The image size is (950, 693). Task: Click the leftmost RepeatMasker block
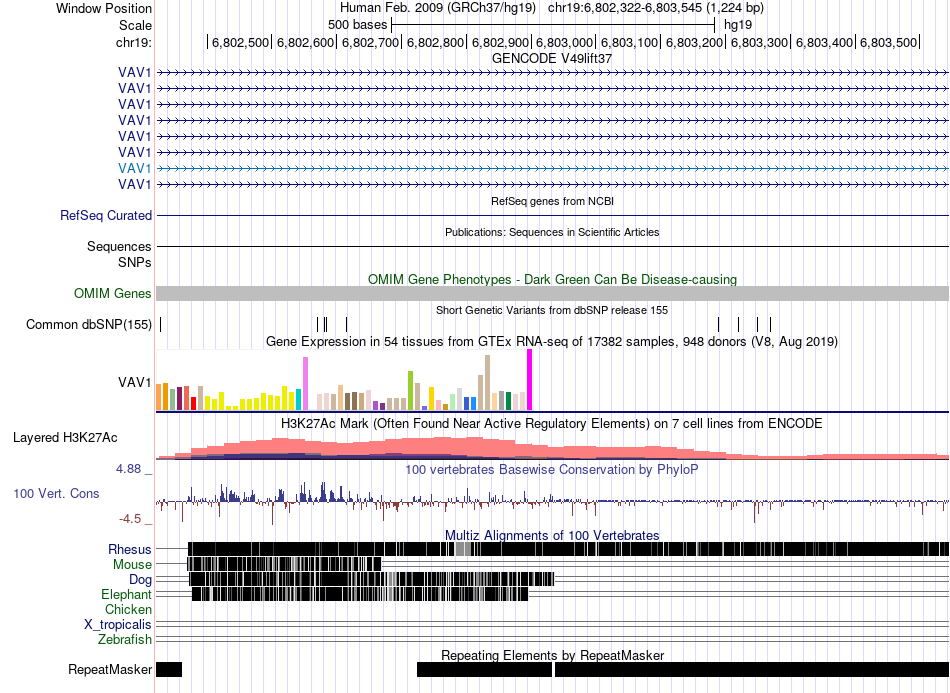pos(169,669)
